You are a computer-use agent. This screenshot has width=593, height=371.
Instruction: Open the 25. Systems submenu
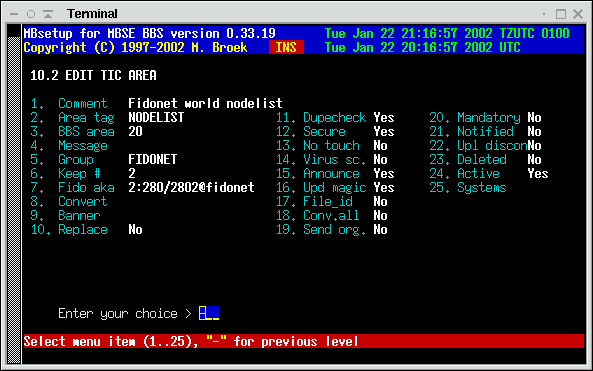tap(468, 187)
